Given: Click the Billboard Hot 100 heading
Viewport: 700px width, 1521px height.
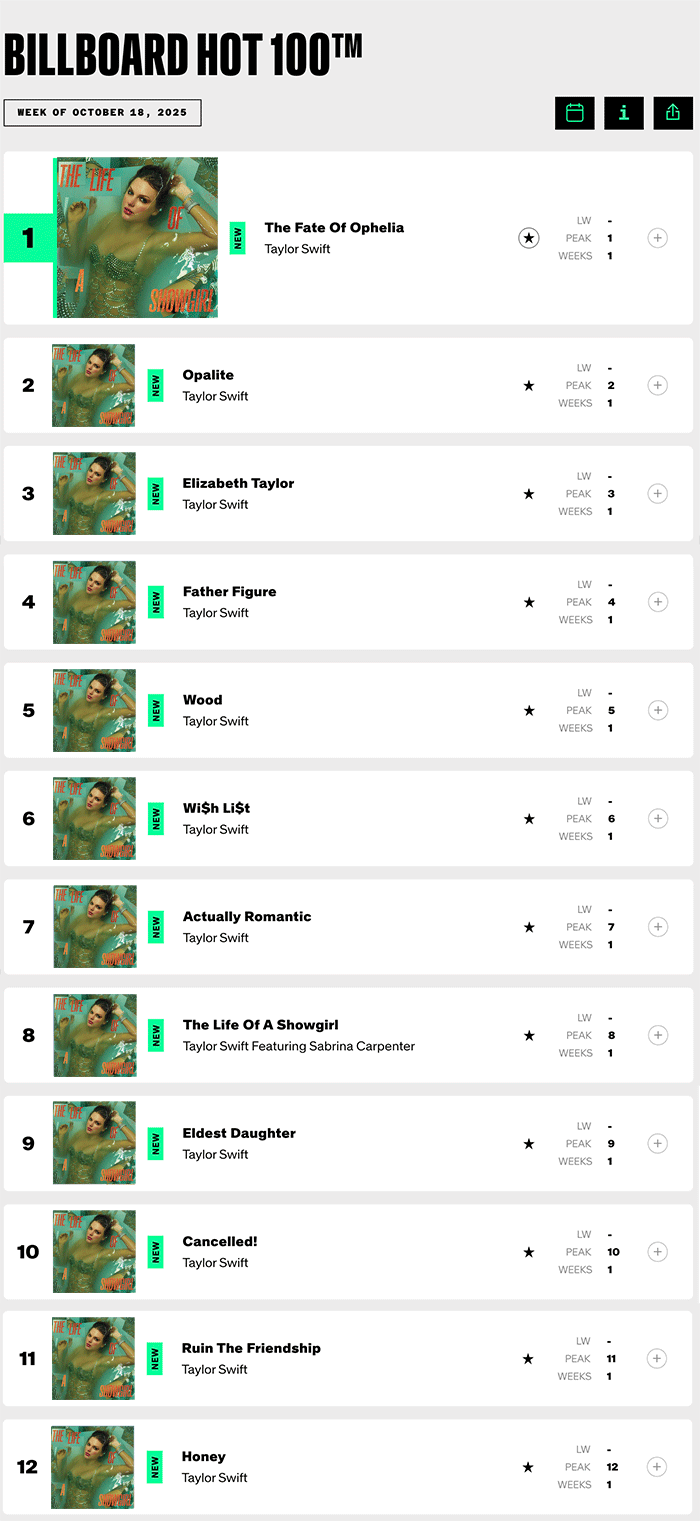Looking at the screenshot, I should 183,55.
